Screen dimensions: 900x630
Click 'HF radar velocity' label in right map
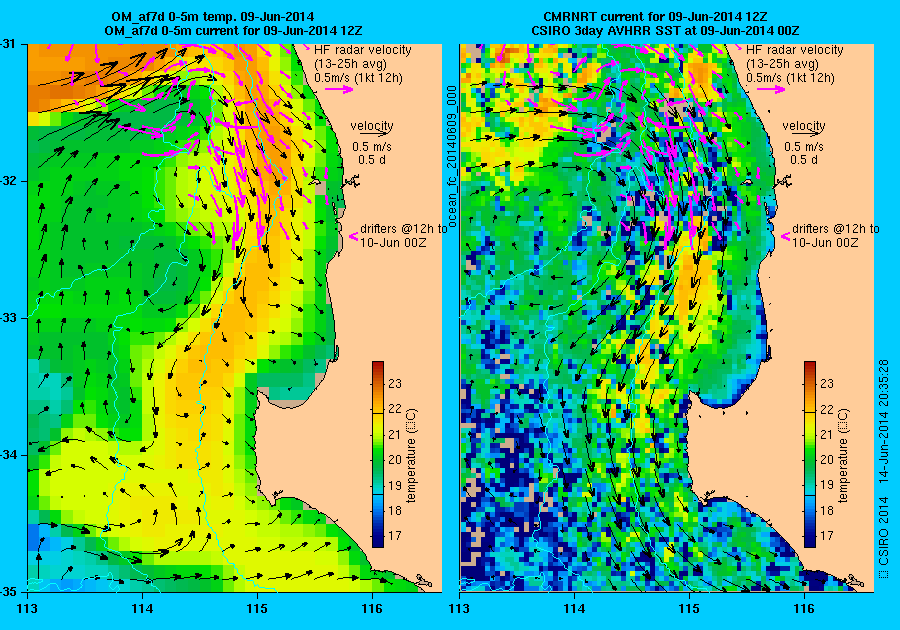coord(795,50)
